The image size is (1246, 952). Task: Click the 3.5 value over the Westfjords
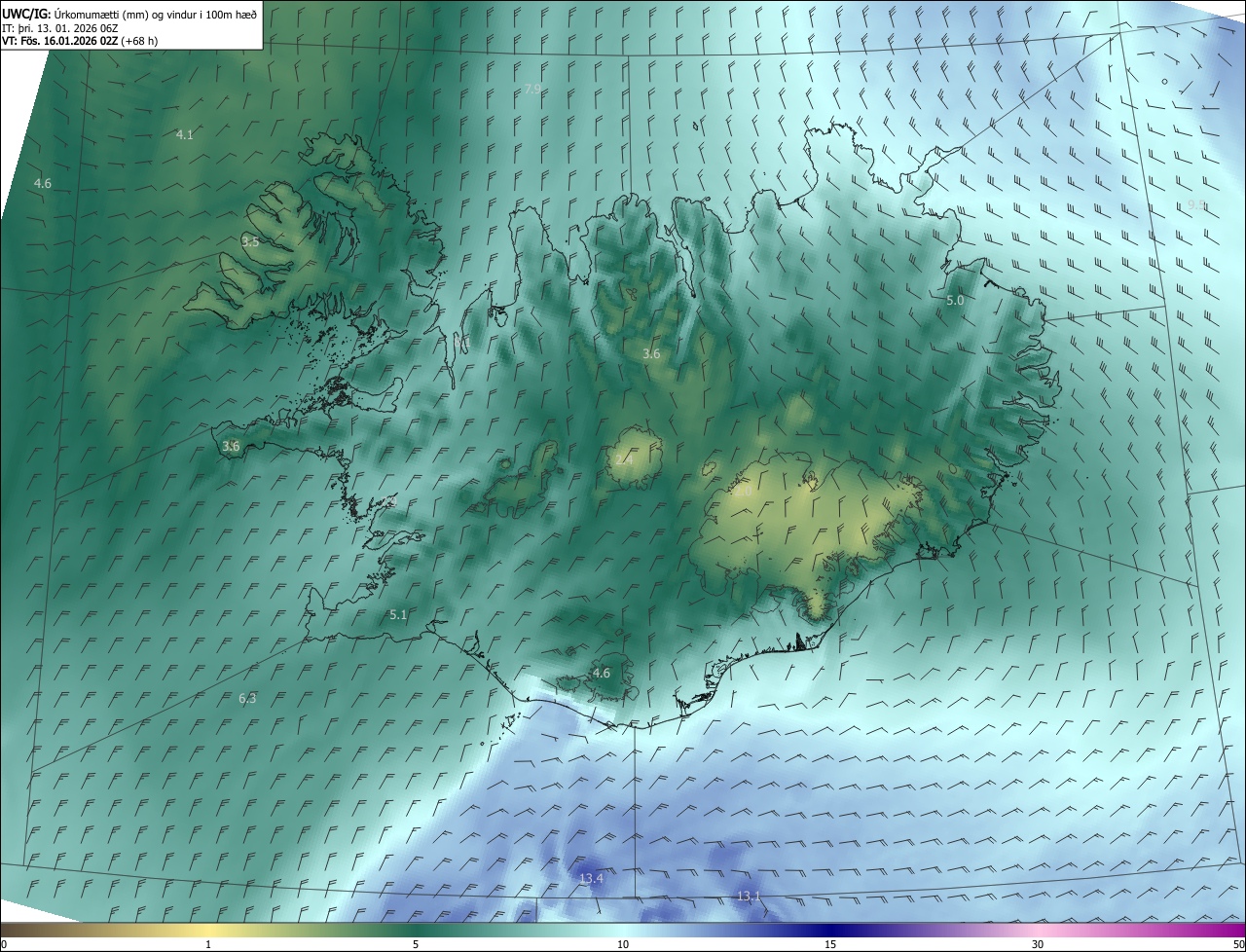[250, 241]
